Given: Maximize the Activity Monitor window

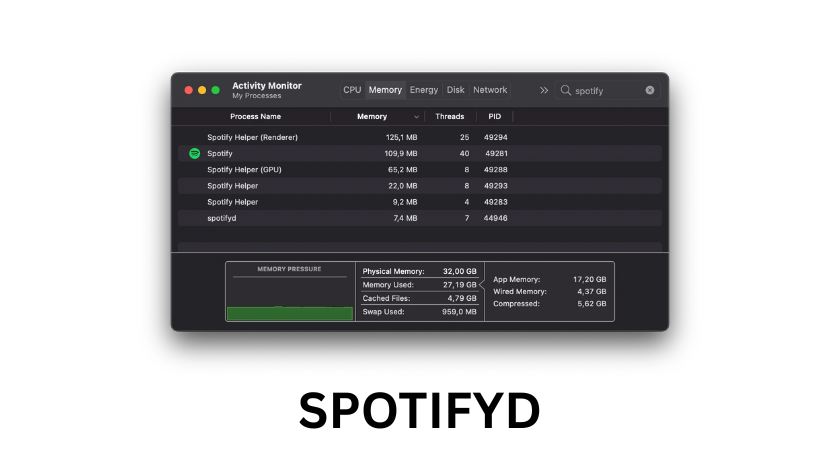Looking at the screenshot, I should click(x=215, y=90).
